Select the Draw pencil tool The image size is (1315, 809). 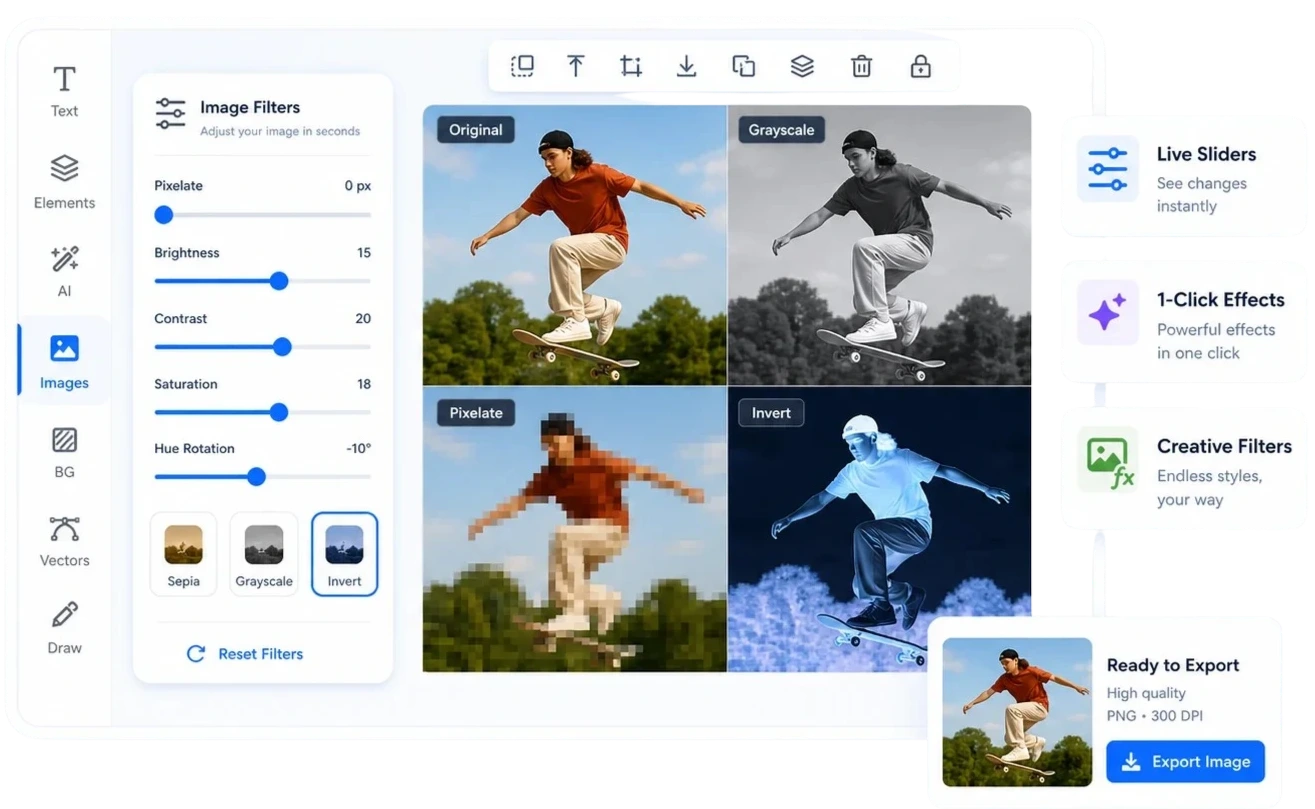(x=64, y=628)
